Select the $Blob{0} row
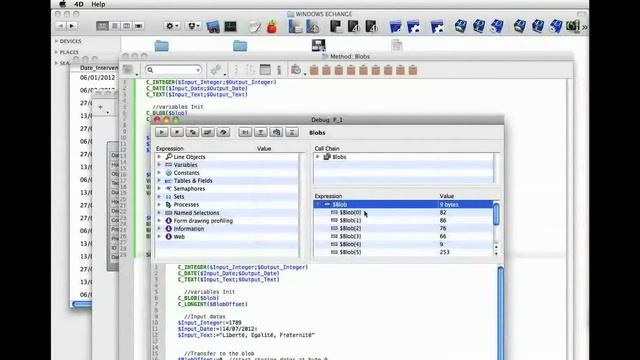Image resolution: width=640 pixels, height=360 pixels. (x=403, y=212)
